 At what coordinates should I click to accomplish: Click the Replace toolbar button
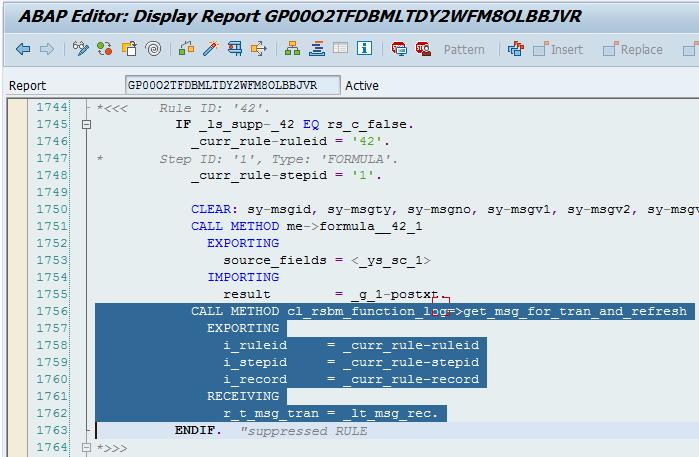point(632,49)
